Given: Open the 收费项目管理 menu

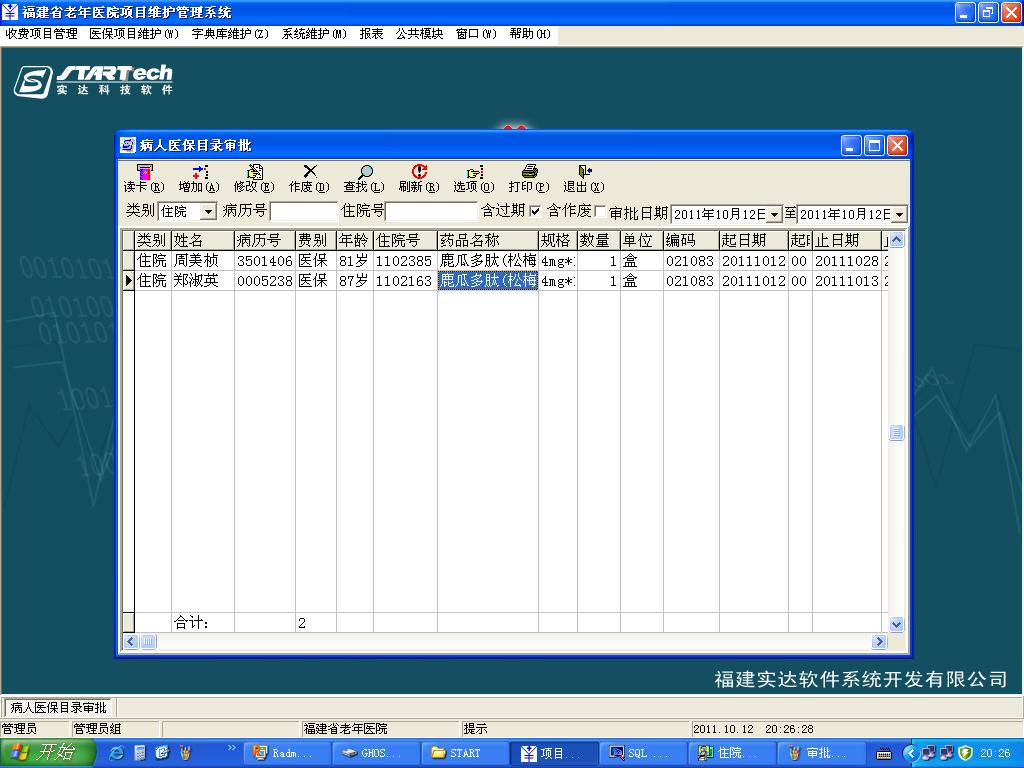Looking at the screenshot, I should coord(41,34).
